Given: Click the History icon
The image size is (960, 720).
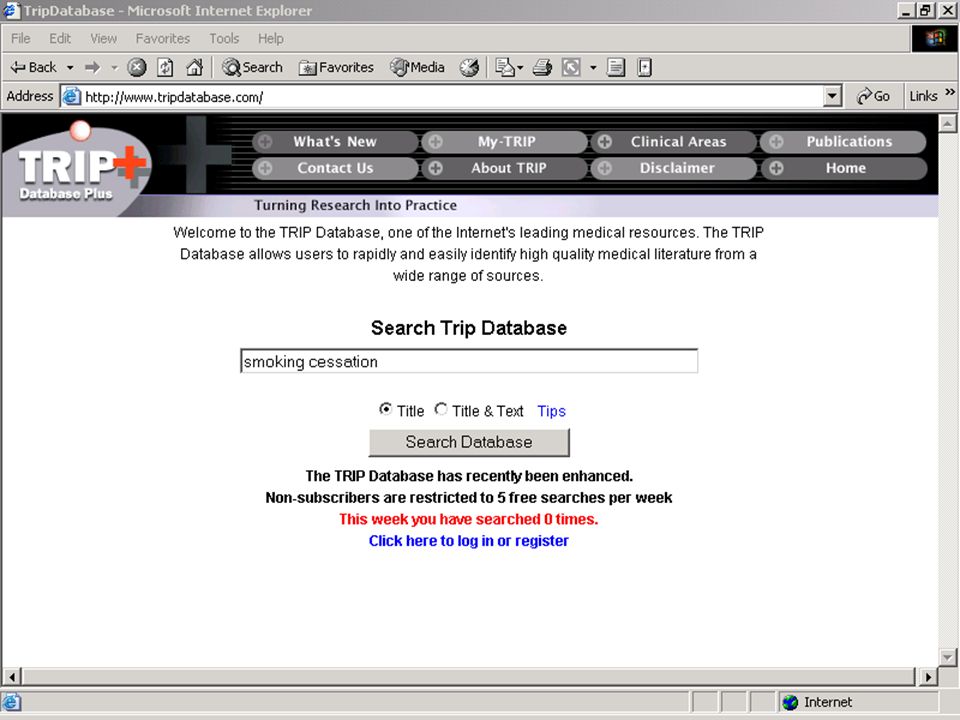Looking at the screenshot, I should coord(470,67).
